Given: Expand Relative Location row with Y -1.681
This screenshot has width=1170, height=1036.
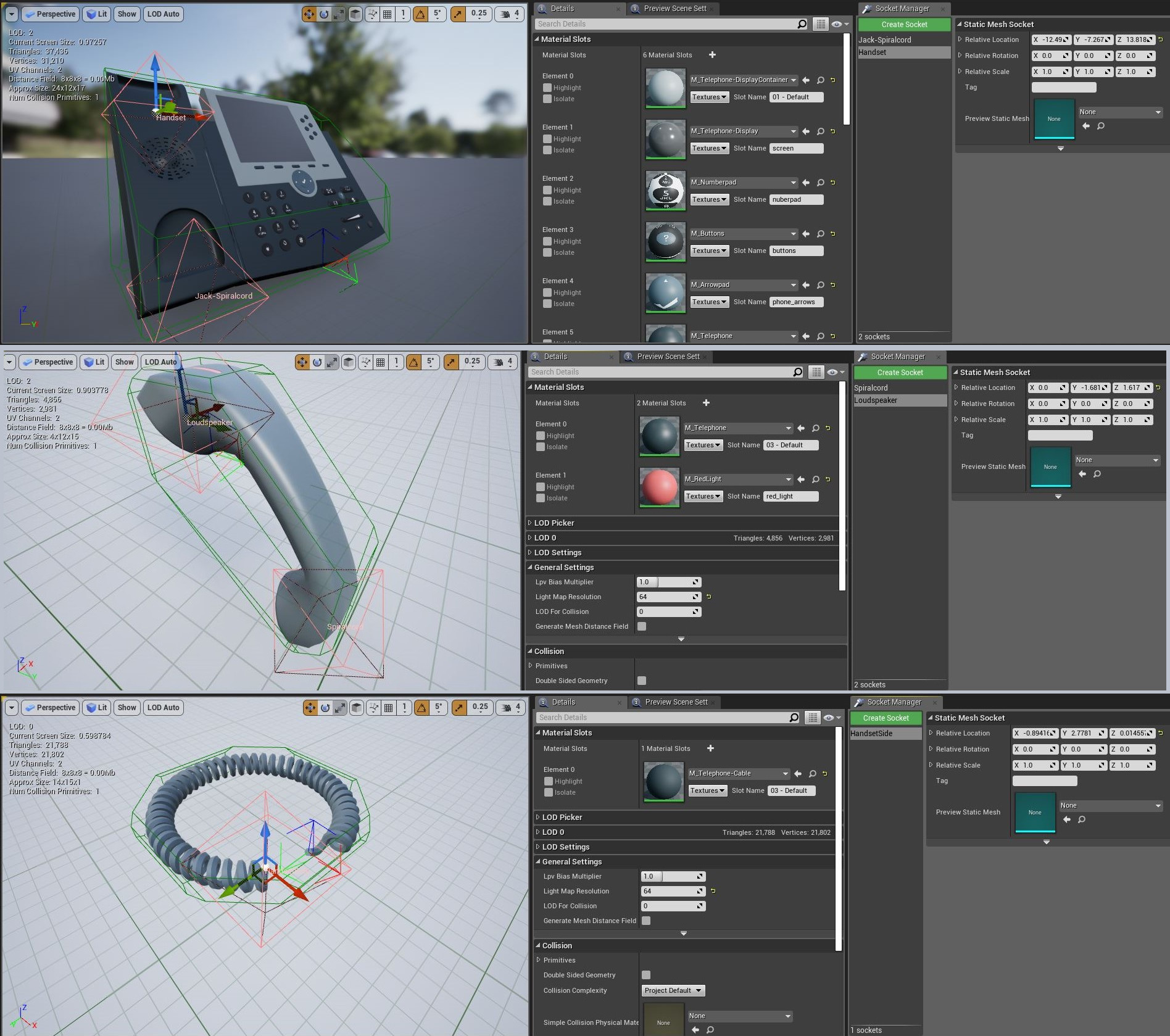Looking at the screenshot, I should click(956, 387).
